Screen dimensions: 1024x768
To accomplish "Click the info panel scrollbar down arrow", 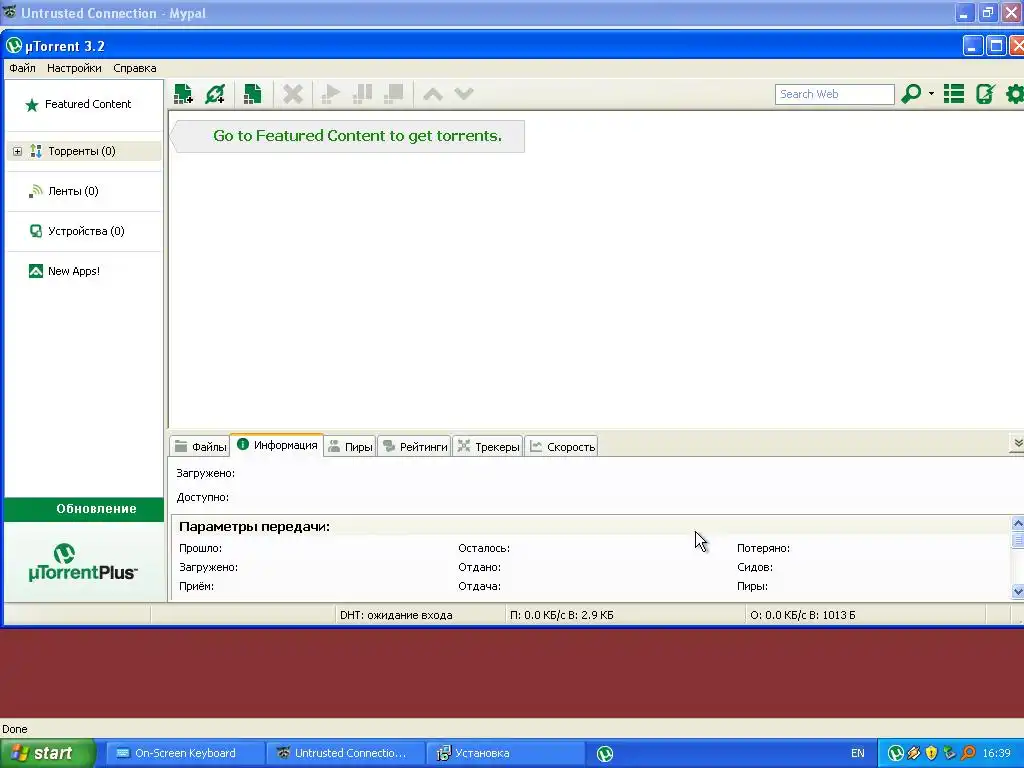I will tap(1017, 592).
